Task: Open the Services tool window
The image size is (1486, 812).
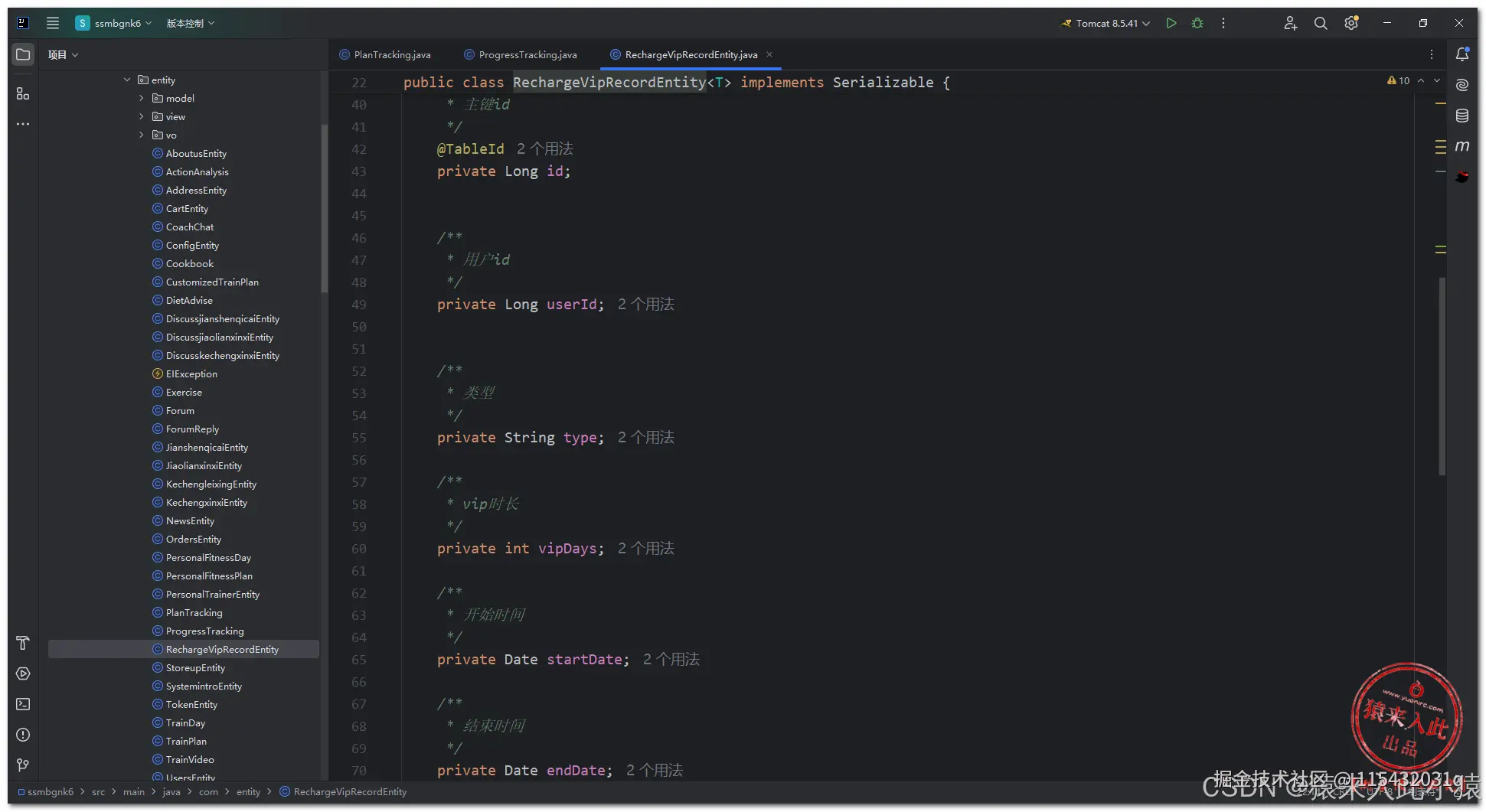Action: pyautogui.click(x=23, y=673)
